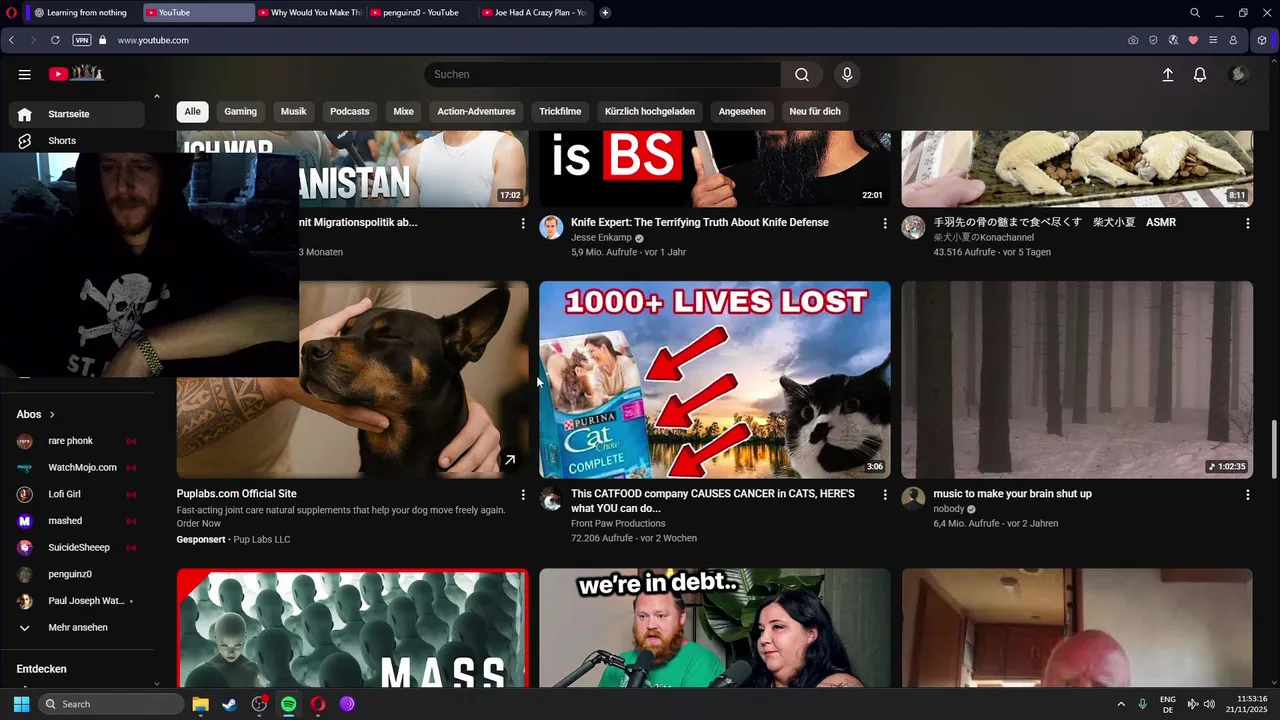This screenshot has width=1280, height=720.
Task: Click the YouTube Suchen search field
Action: click(602, 74)
